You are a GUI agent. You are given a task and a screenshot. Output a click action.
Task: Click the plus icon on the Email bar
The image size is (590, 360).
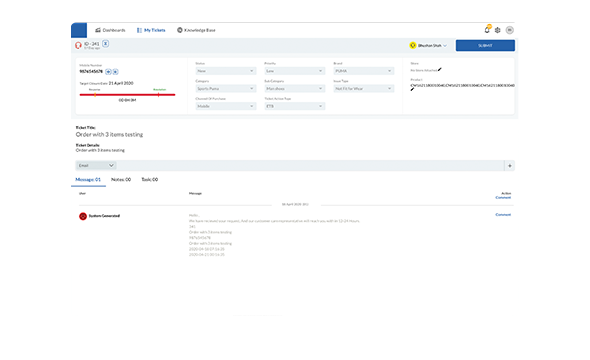coord(509,166)
